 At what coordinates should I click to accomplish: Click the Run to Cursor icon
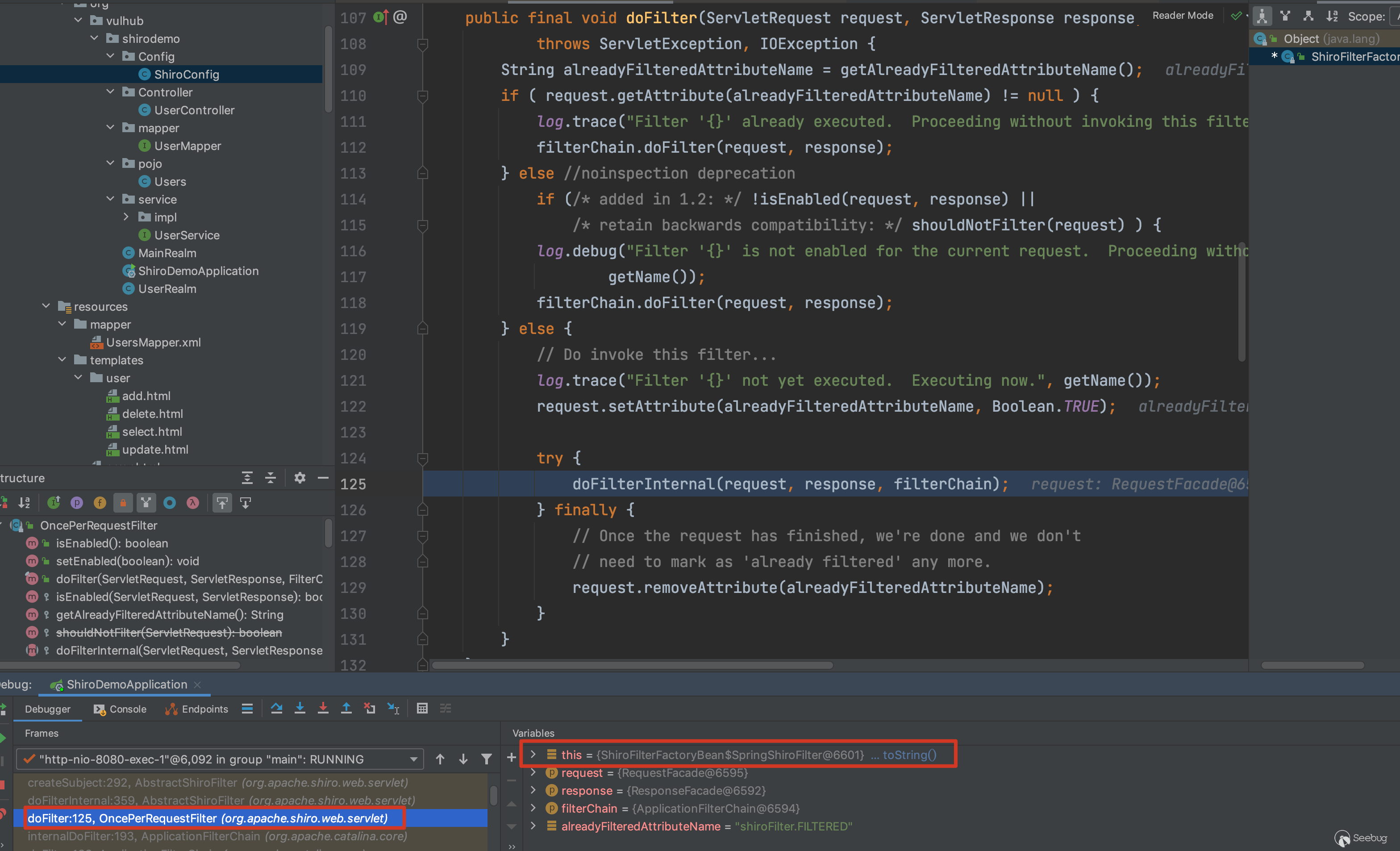pos(393,709)
